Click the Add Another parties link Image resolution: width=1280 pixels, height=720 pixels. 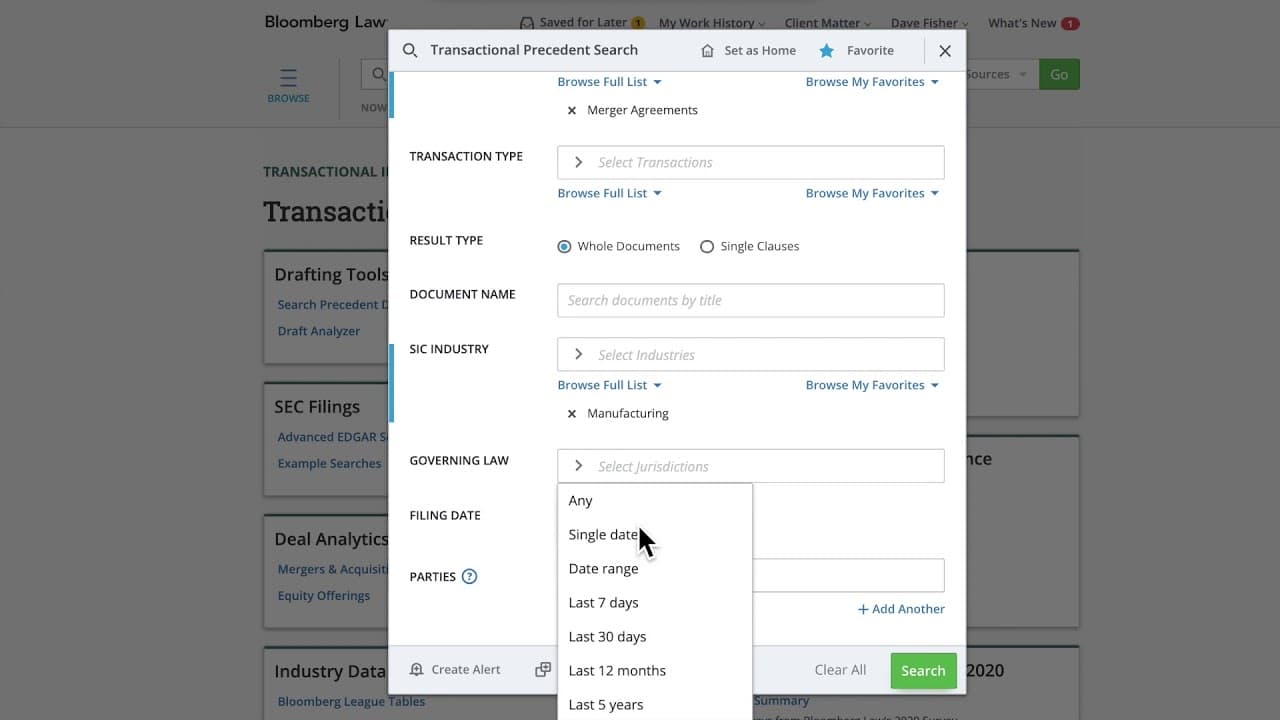(x=901, y=609)
